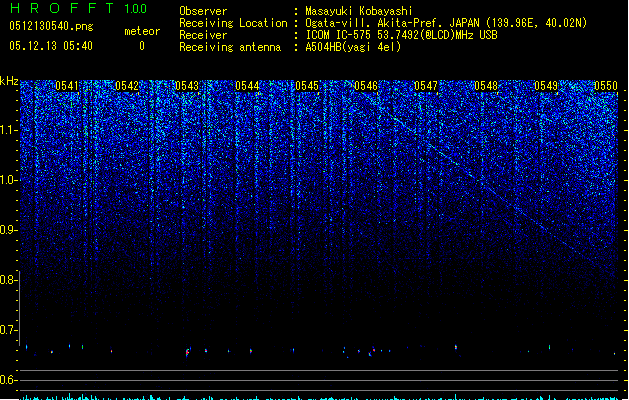
Task: Click the 1.0 frequency axis label
Action: [x=8, y=180]
